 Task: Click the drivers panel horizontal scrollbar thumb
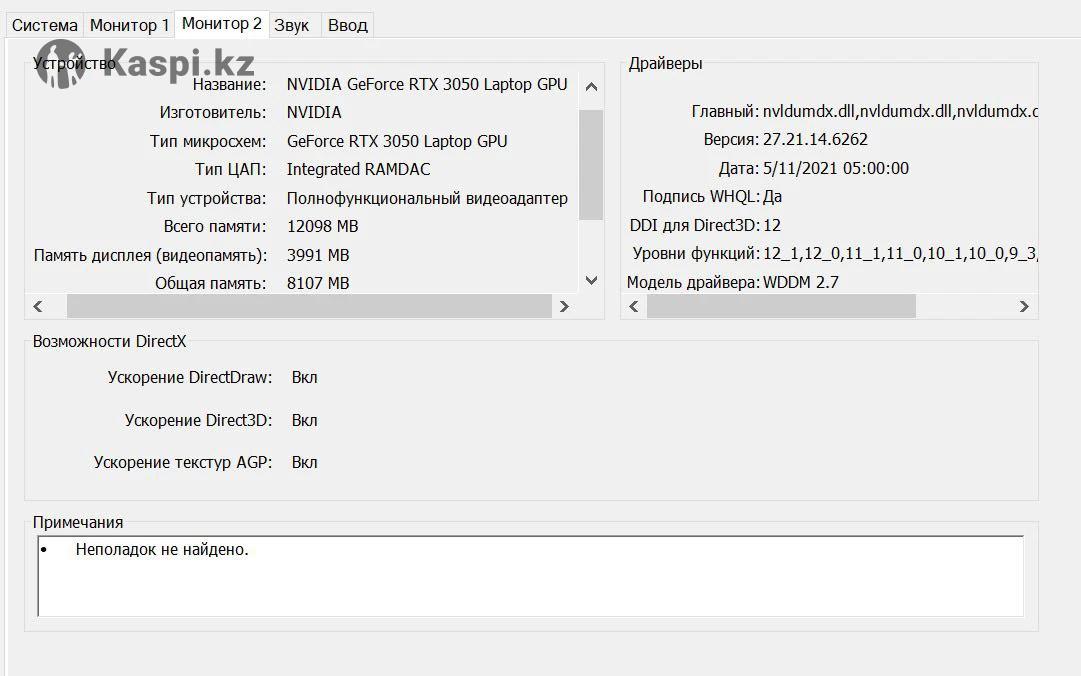click(x=781, y=306)
